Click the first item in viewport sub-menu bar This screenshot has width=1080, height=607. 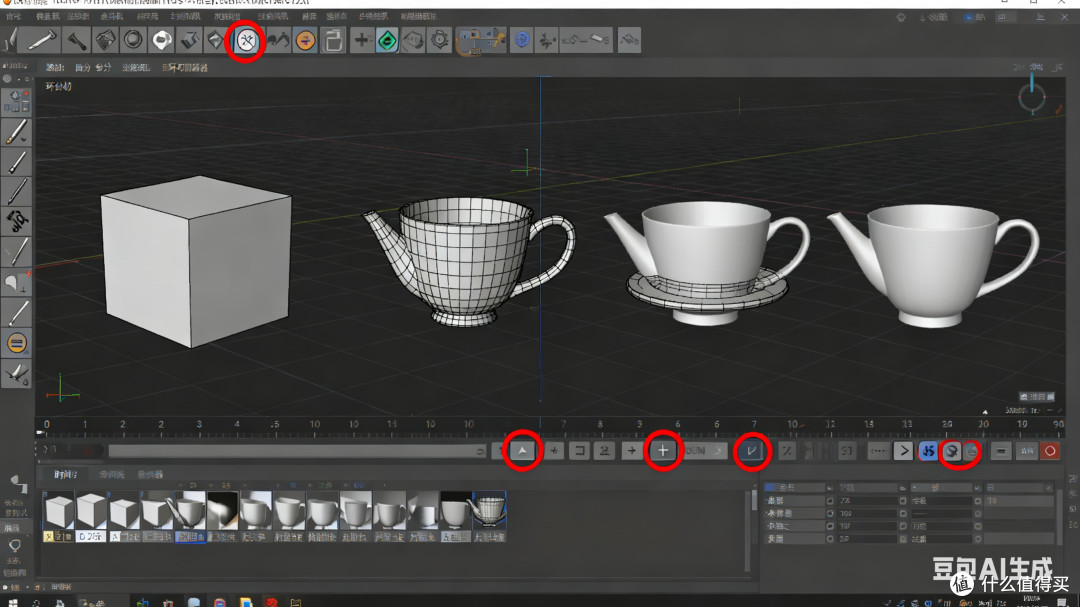[x=54, y=68]
